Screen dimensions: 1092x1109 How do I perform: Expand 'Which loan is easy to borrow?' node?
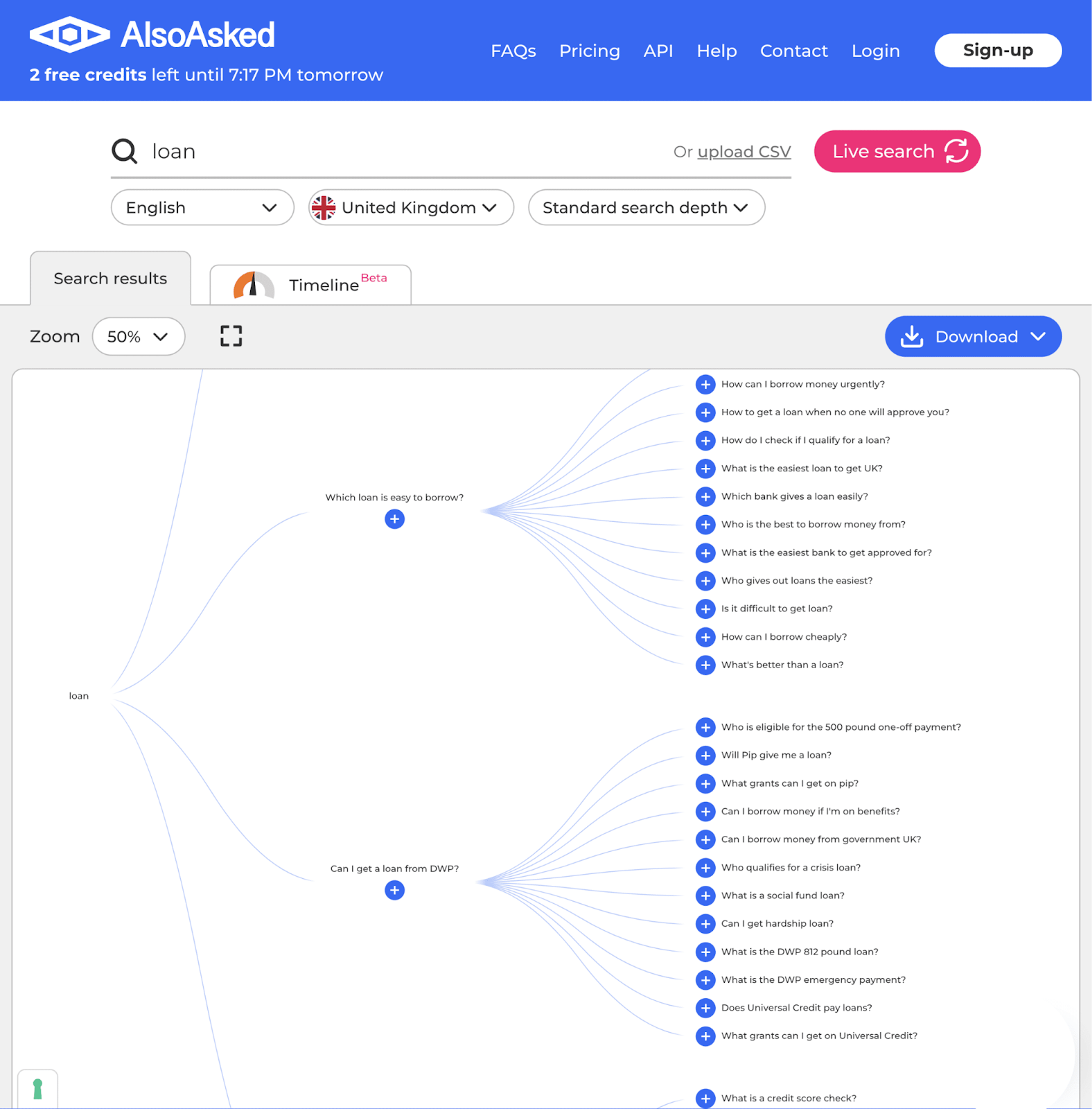pos(394,518)
